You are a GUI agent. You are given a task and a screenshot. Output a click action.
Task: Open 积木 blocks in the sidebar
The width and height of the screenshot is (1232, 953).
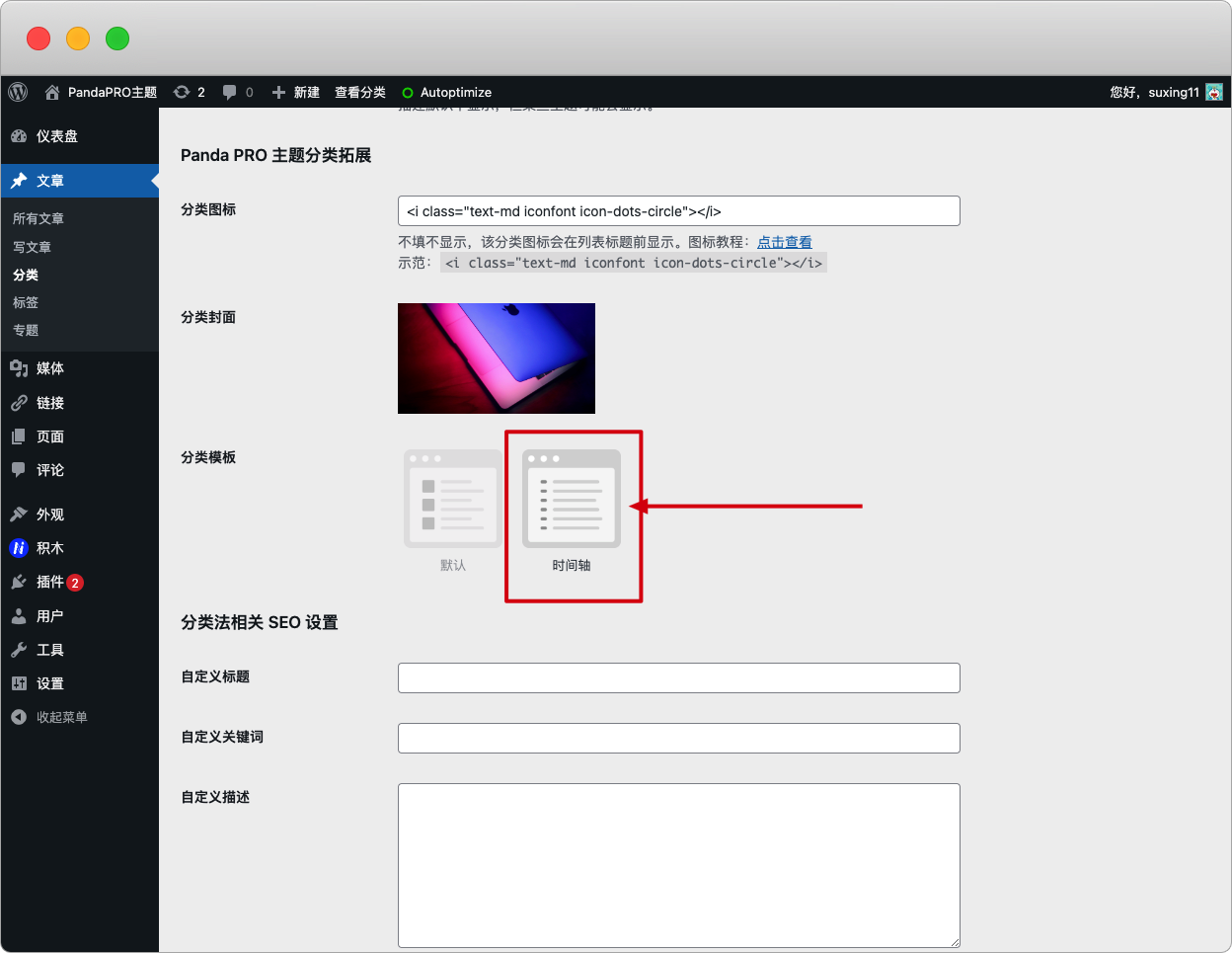[79, 548]
